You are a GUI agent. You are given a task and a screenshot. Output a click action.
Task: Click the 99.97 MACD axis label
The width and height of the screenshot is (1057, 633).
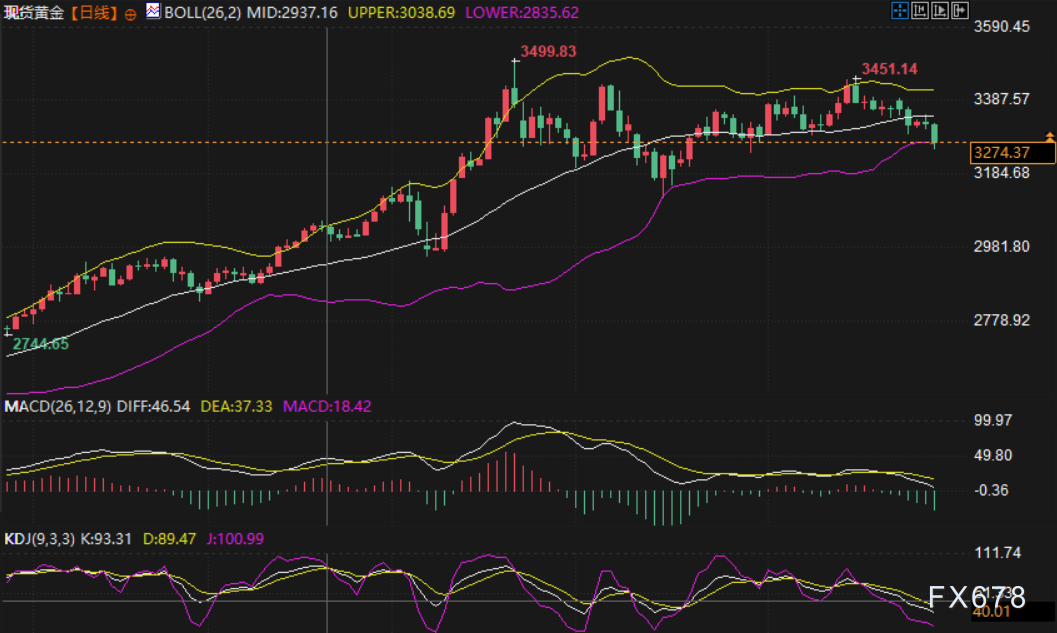993,421
